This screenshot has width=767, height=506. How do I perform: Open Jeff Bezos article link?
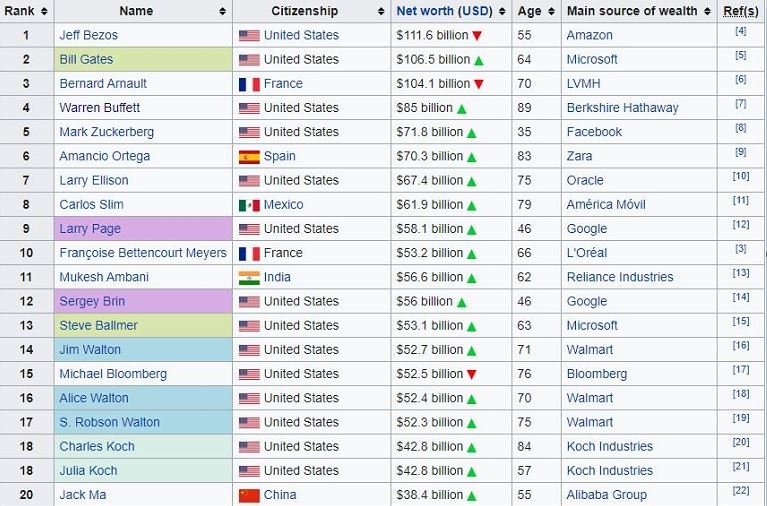(89, 35)
